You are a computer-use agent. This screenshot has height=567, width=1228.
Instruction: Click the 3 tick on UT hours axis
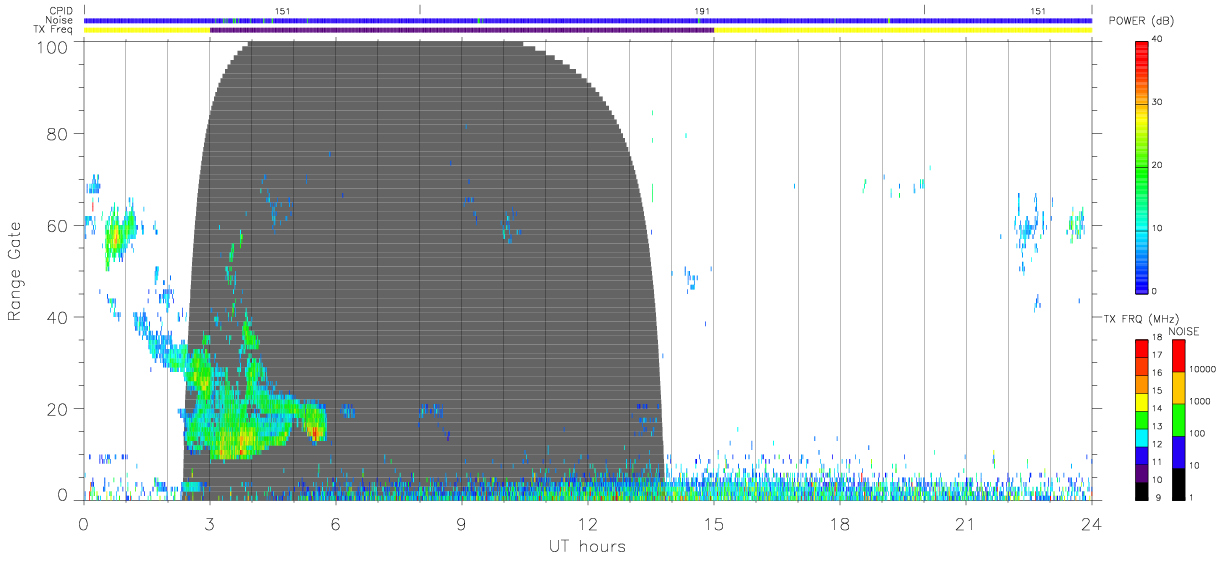point(210,523)
